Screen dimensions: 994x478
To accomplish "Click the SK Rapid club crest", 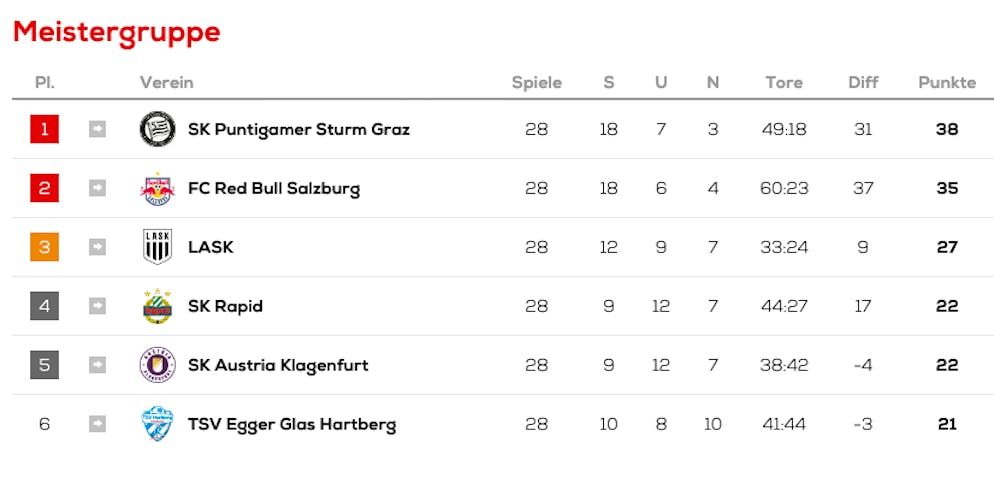I will (x=157, y=306).
